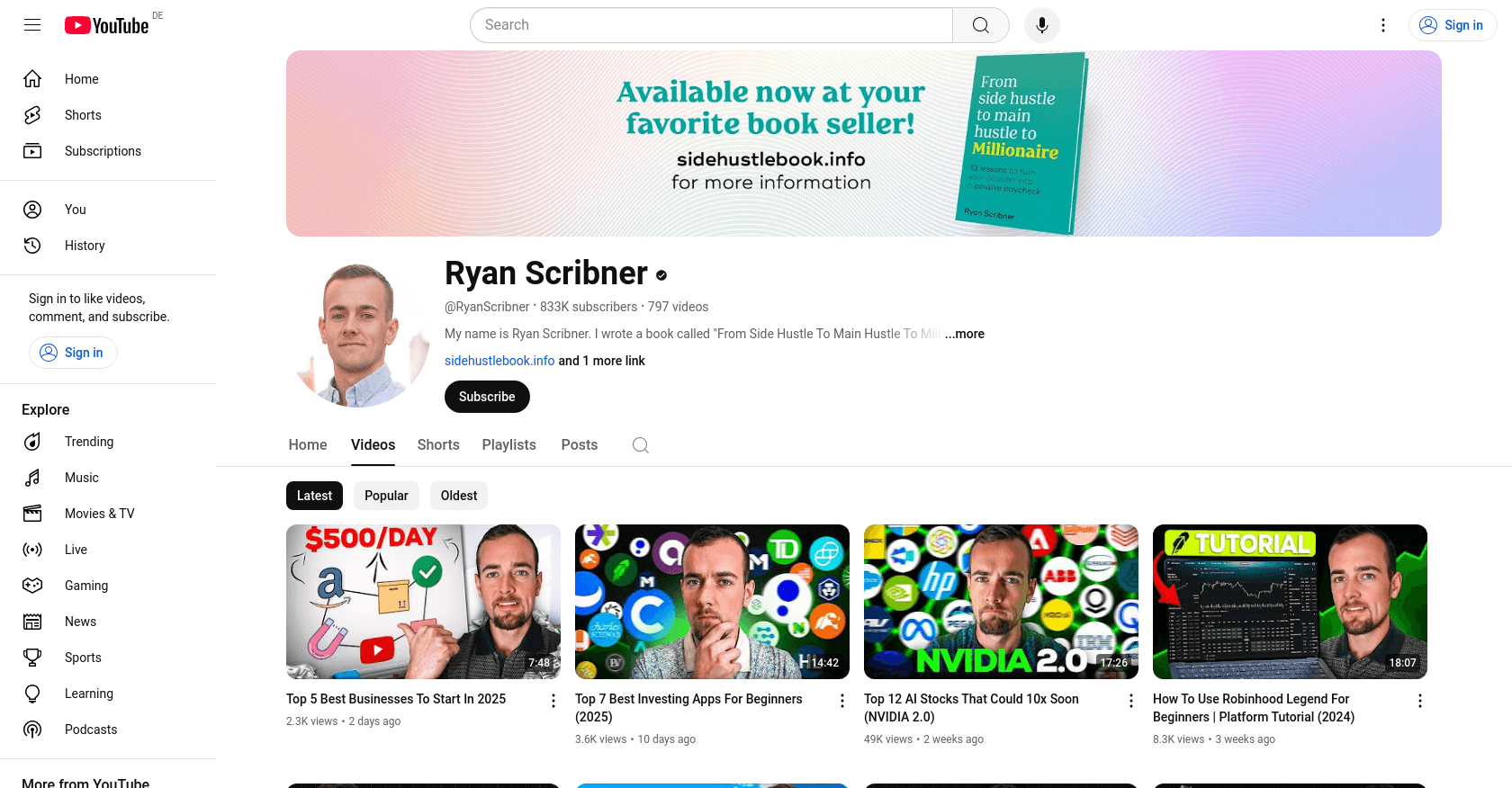Open the sidehustlebook.info link
1512x788 pixels.
click(499, 361)
